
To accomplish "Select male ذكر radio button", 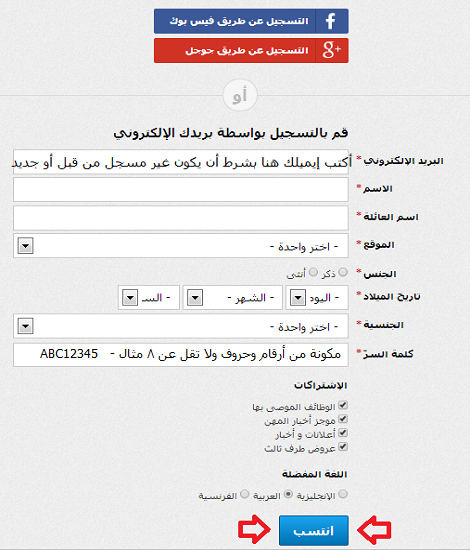I will click(343, 272).
